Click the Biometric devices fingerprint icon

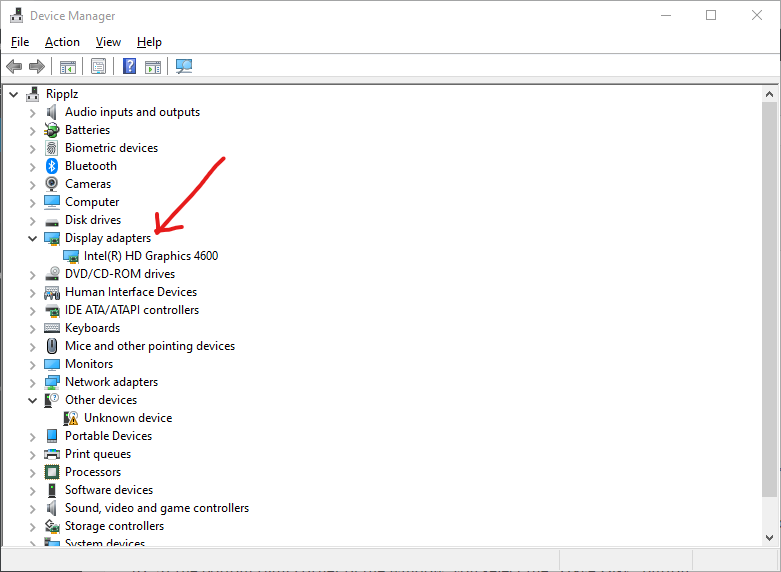point(51,148)
